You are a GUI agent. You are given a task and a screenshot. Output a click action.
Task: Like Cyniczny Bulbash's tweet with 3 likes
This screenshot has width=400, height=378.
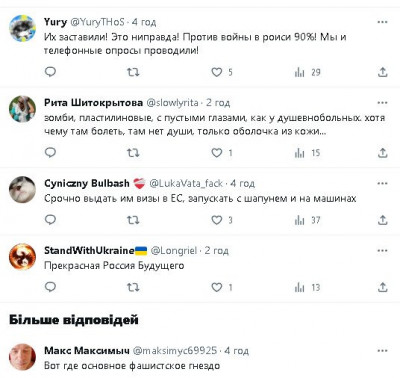pos(217,220)
